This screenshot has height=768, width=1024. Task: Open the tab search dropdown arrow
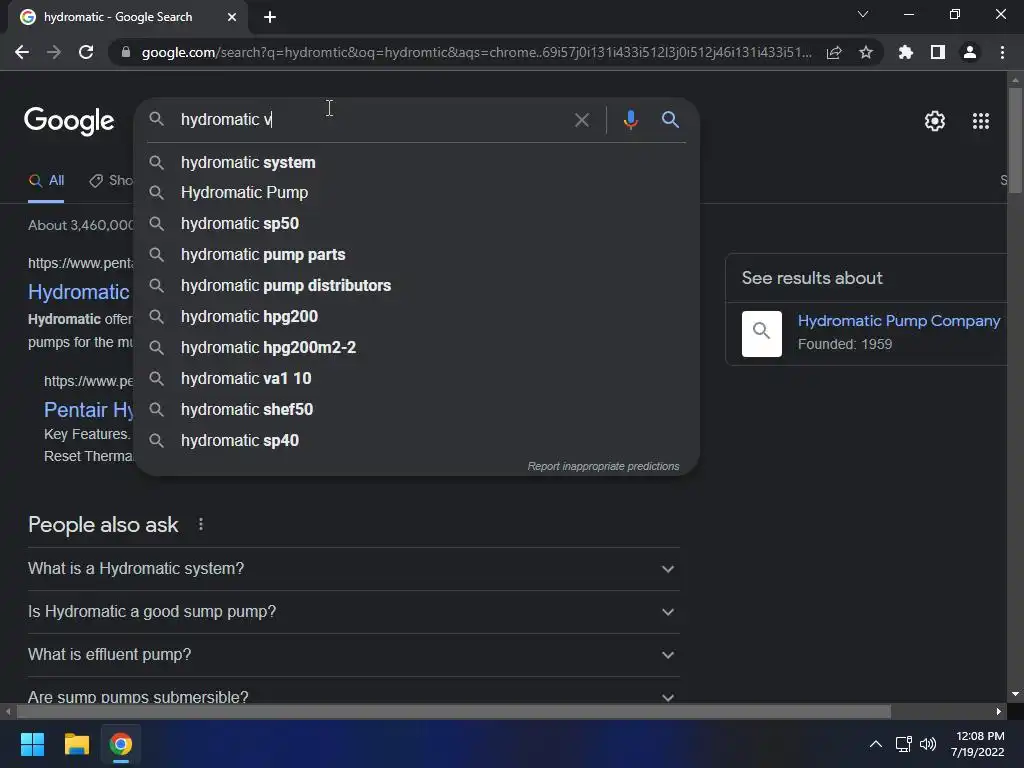863,14
